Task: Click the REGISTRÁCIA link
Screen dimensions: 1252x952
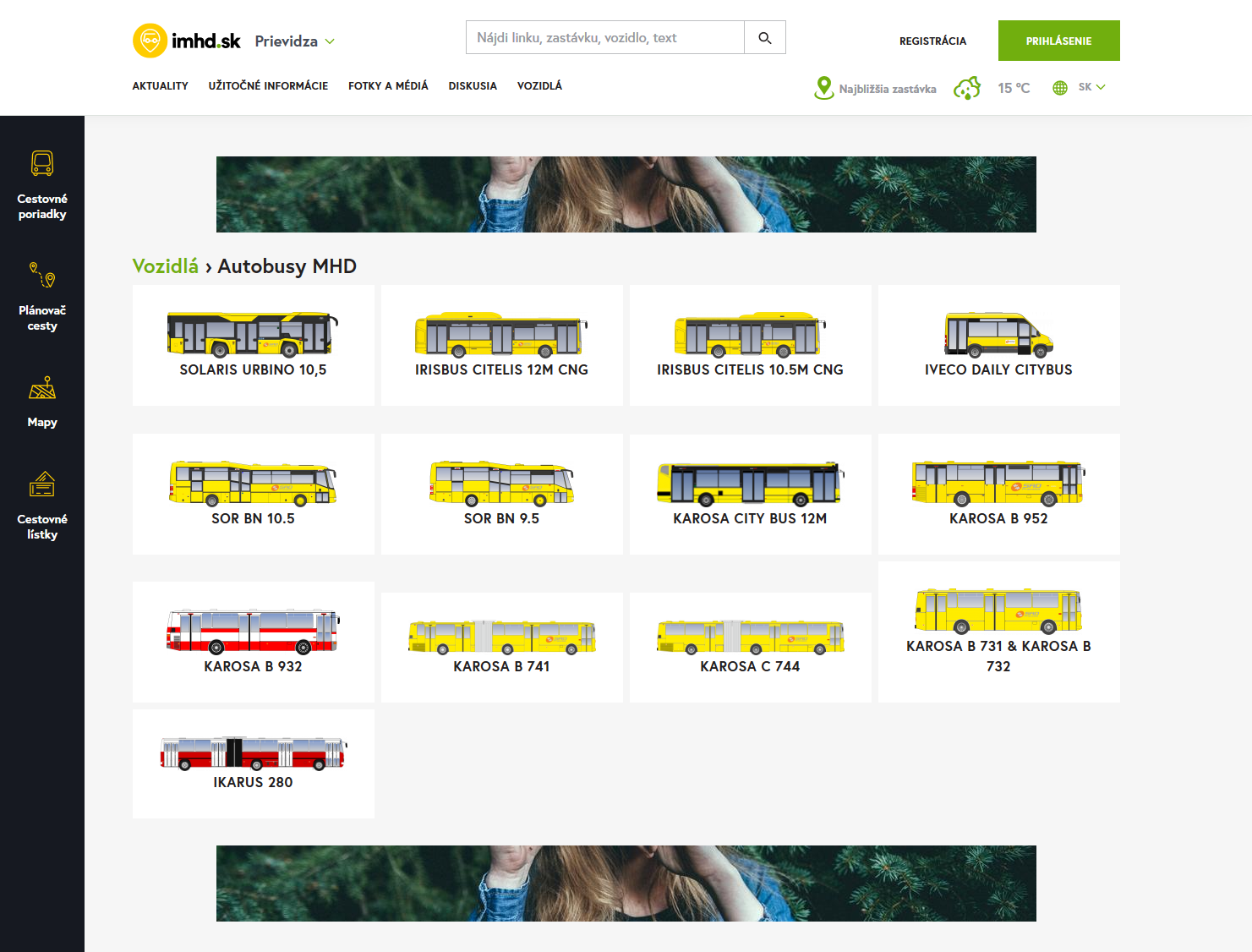Action: [932, 41]
